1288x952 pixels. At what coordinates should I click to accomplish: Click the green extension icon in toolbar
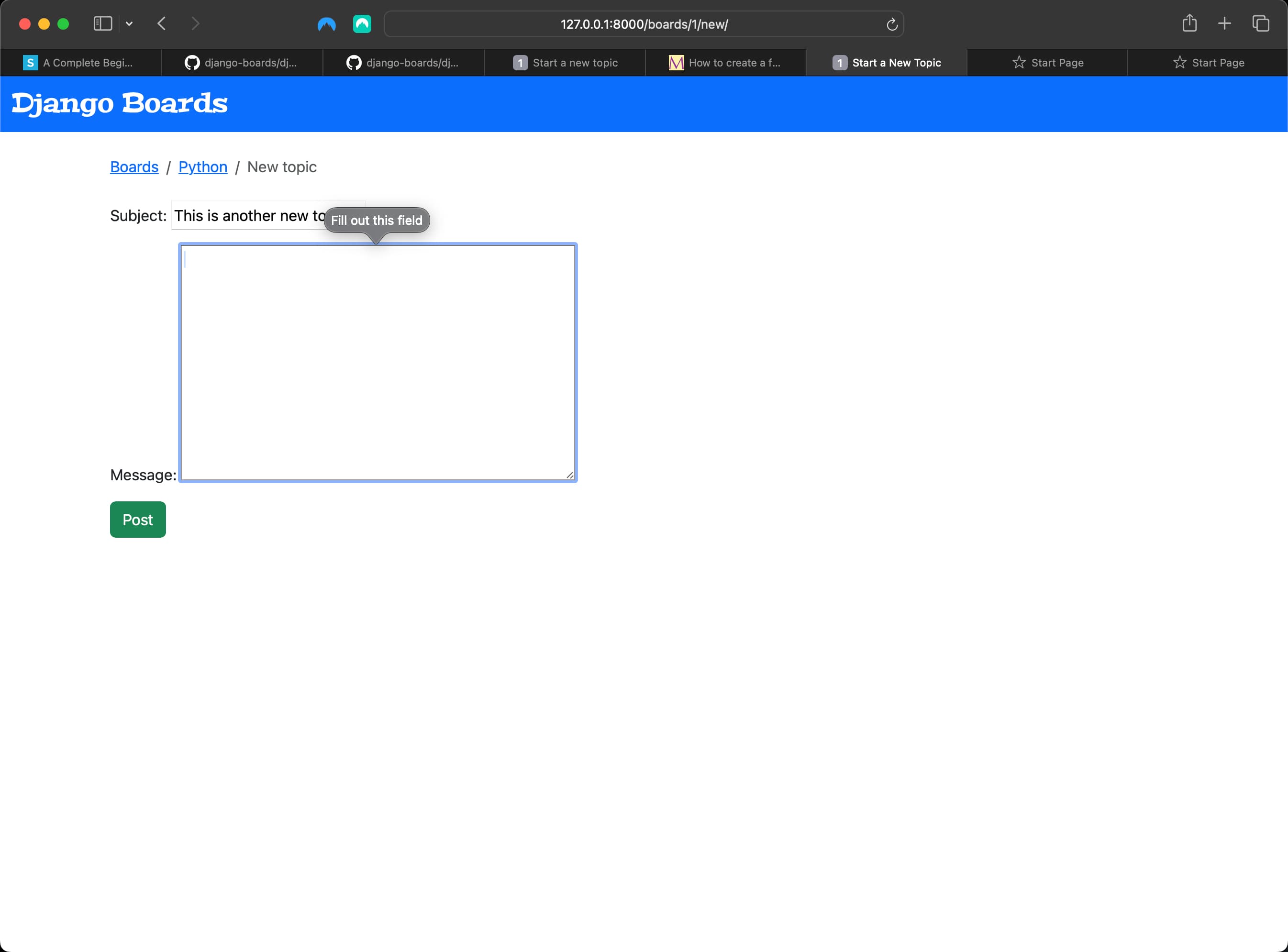coord(362,24)
